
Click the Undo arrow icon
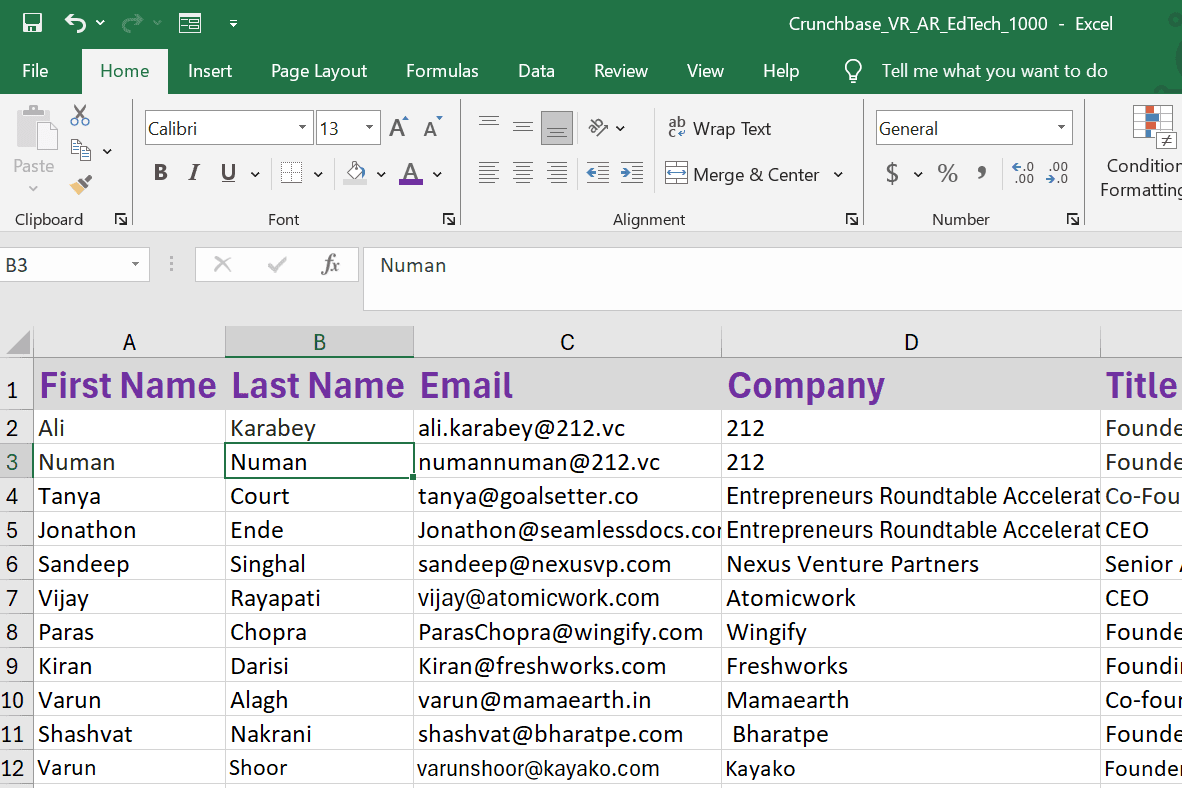pyautogui.click(x=75, y=23)
